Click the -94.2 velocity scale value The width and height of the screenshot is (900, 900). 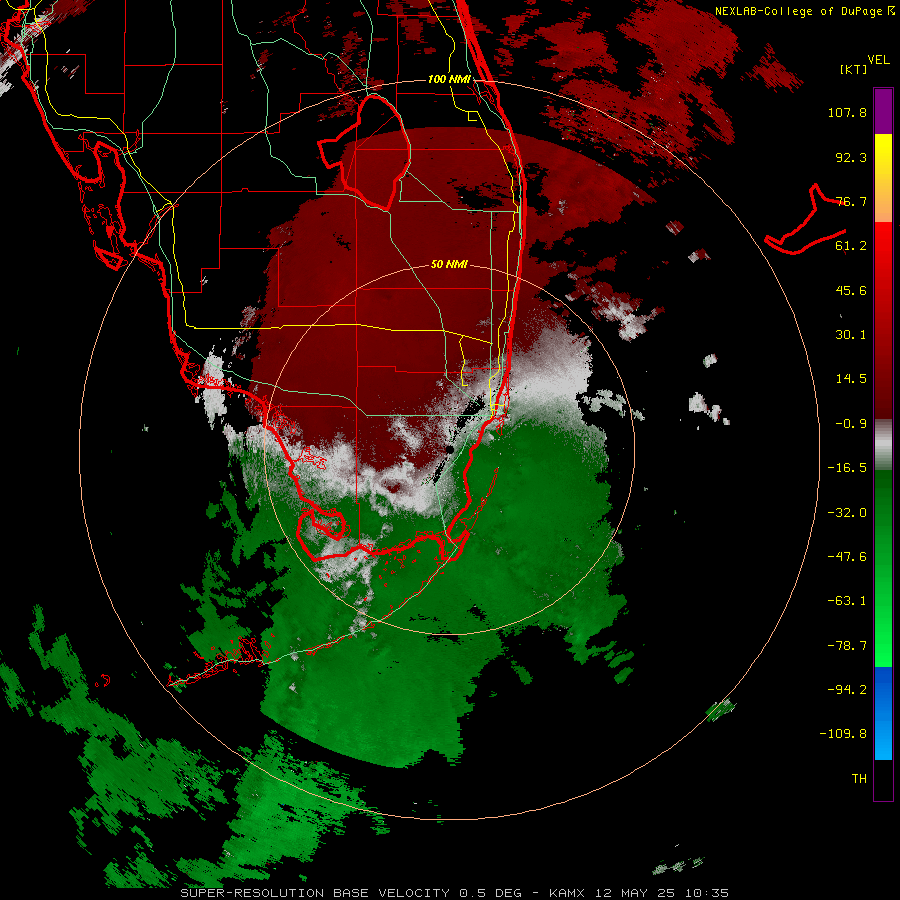point(847,689)
